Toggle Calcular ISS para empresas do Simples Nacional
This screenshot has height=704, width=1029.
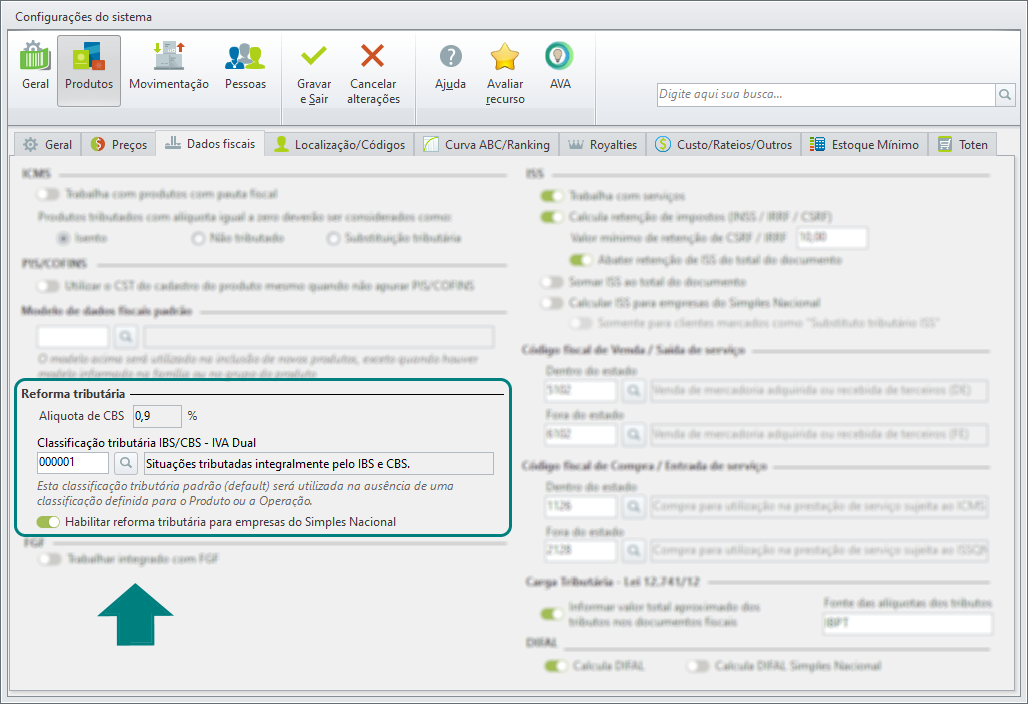552,303
